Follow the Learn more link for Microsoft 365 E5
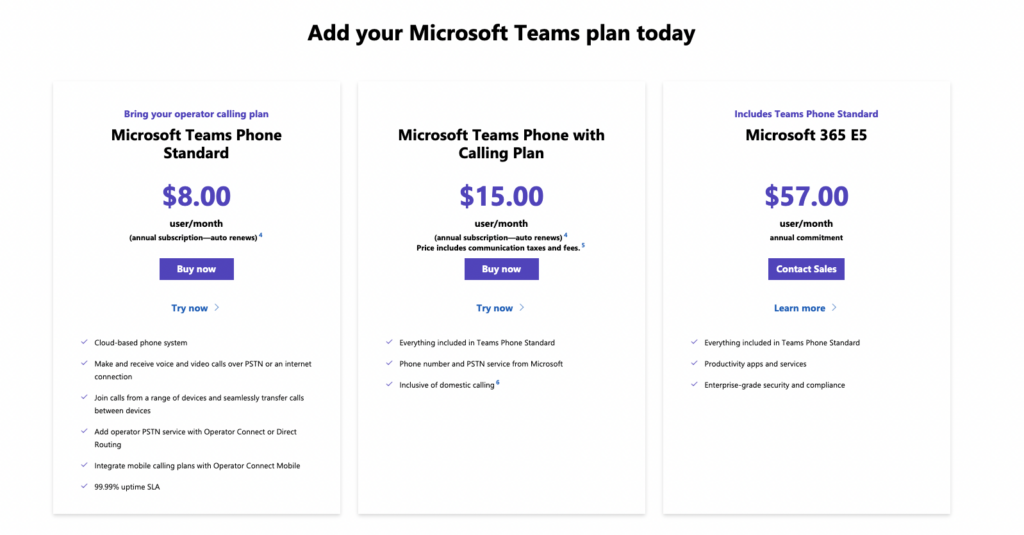1024x535 pixels. tap(799, 308)
